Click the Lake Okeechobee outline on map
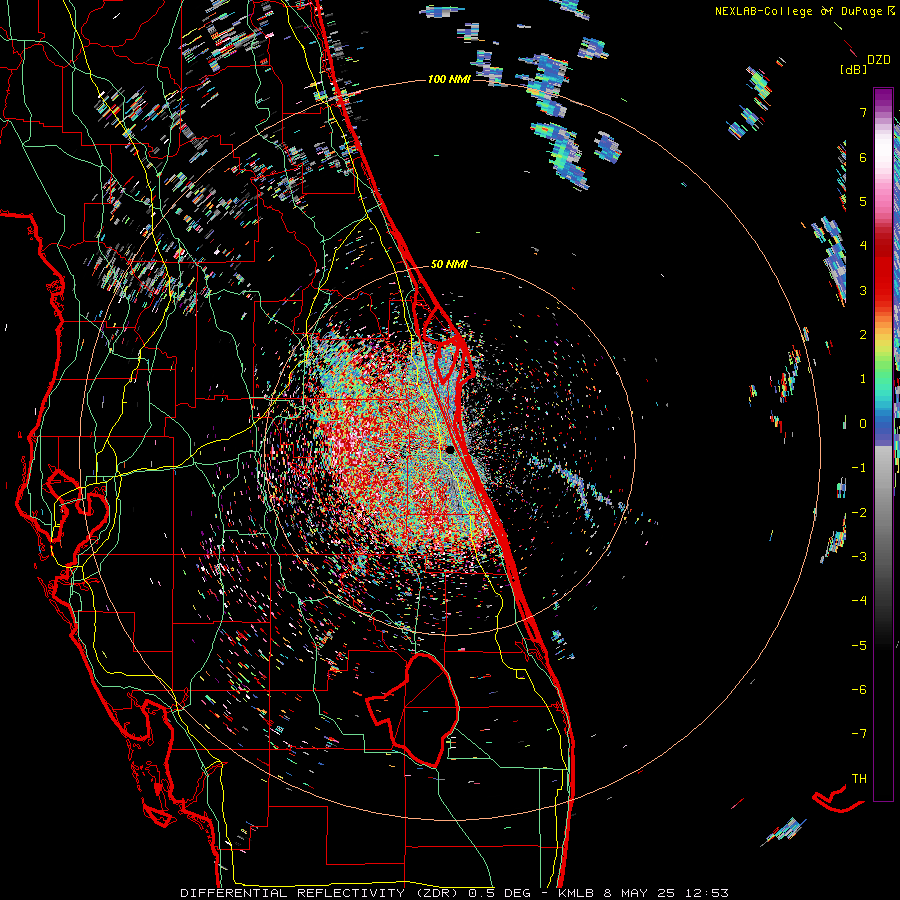 tap(414, 710)
